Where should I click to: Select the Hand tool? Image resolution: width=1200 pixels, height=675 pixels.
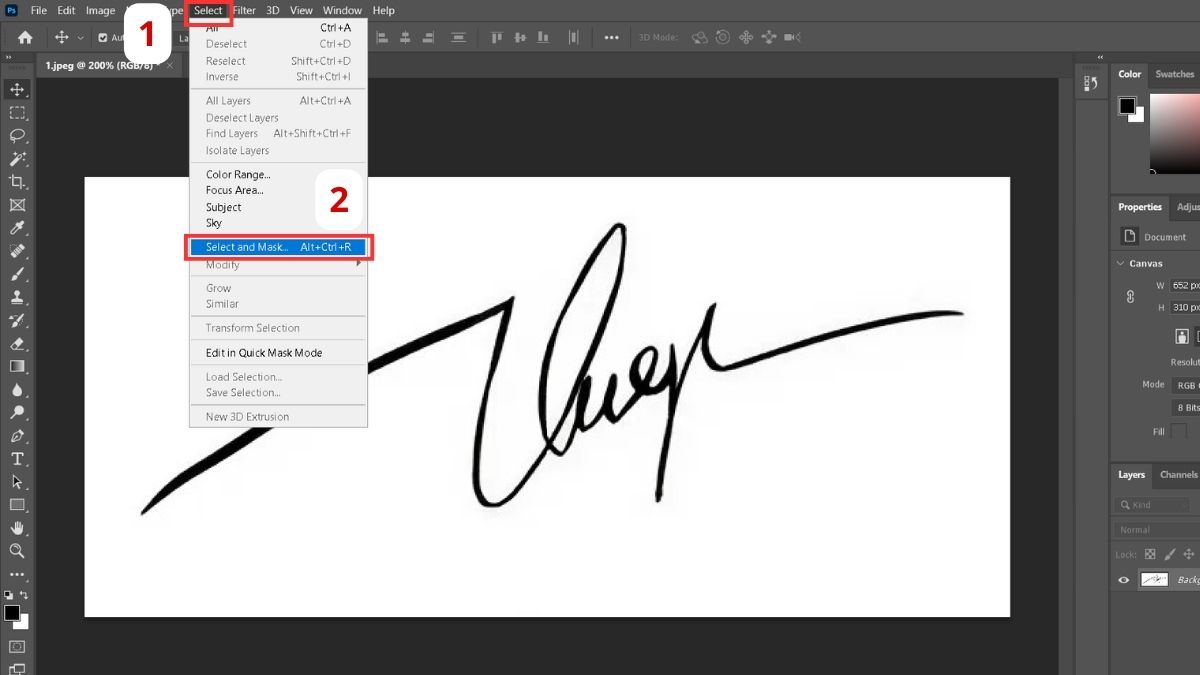pos(17,528)
